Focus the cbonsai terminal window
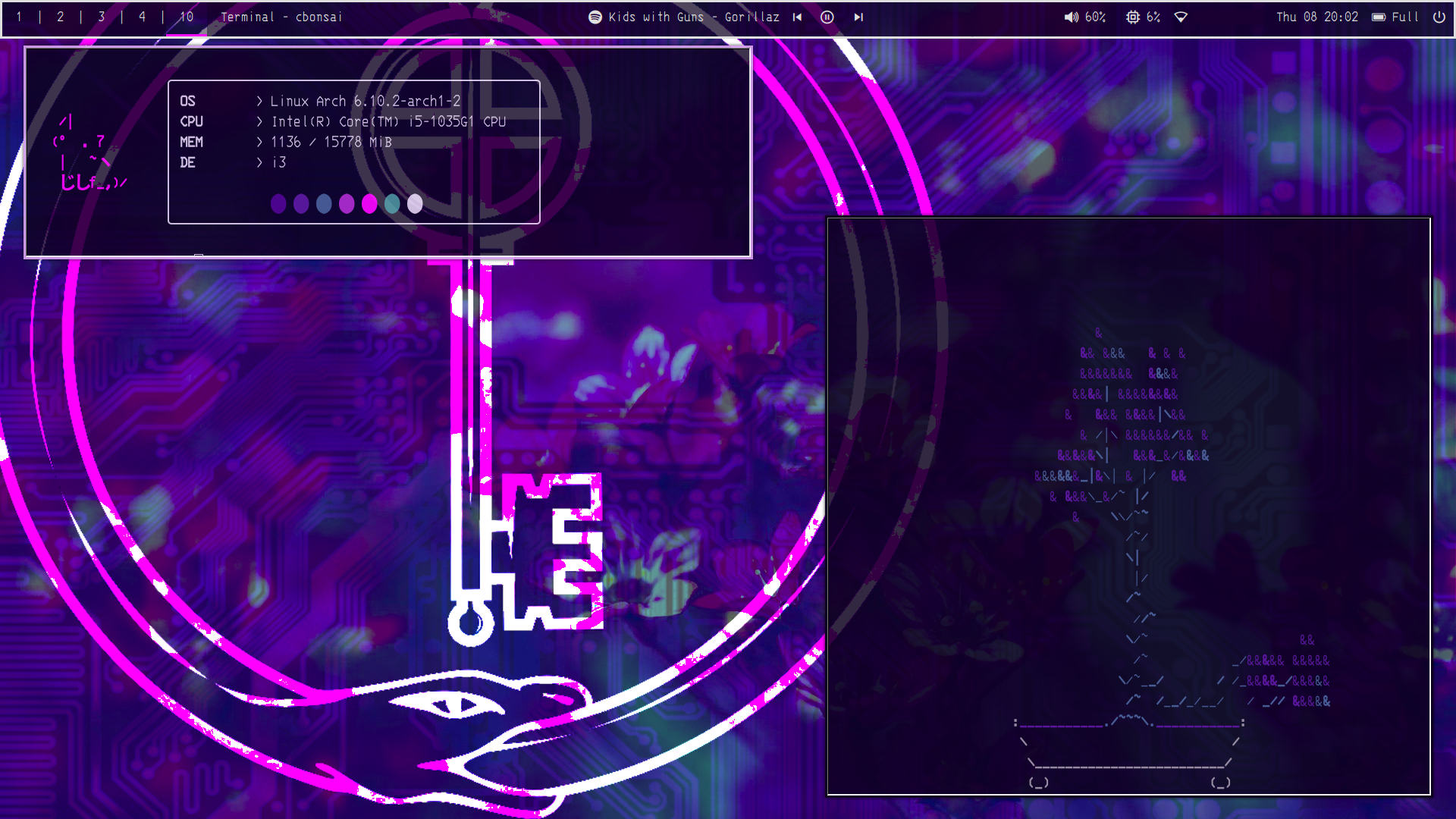This screenshot has width=1456, height=819. point(1128,506)
